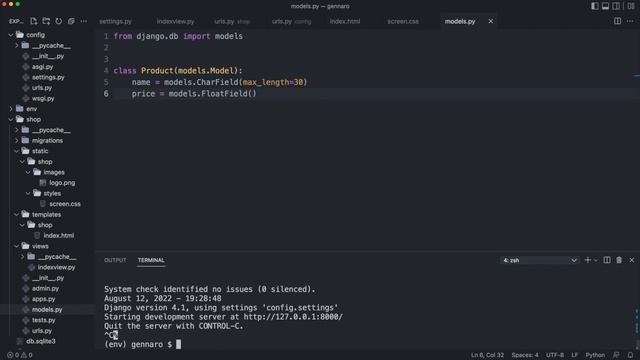Collapse the config folder

[11, 35]
